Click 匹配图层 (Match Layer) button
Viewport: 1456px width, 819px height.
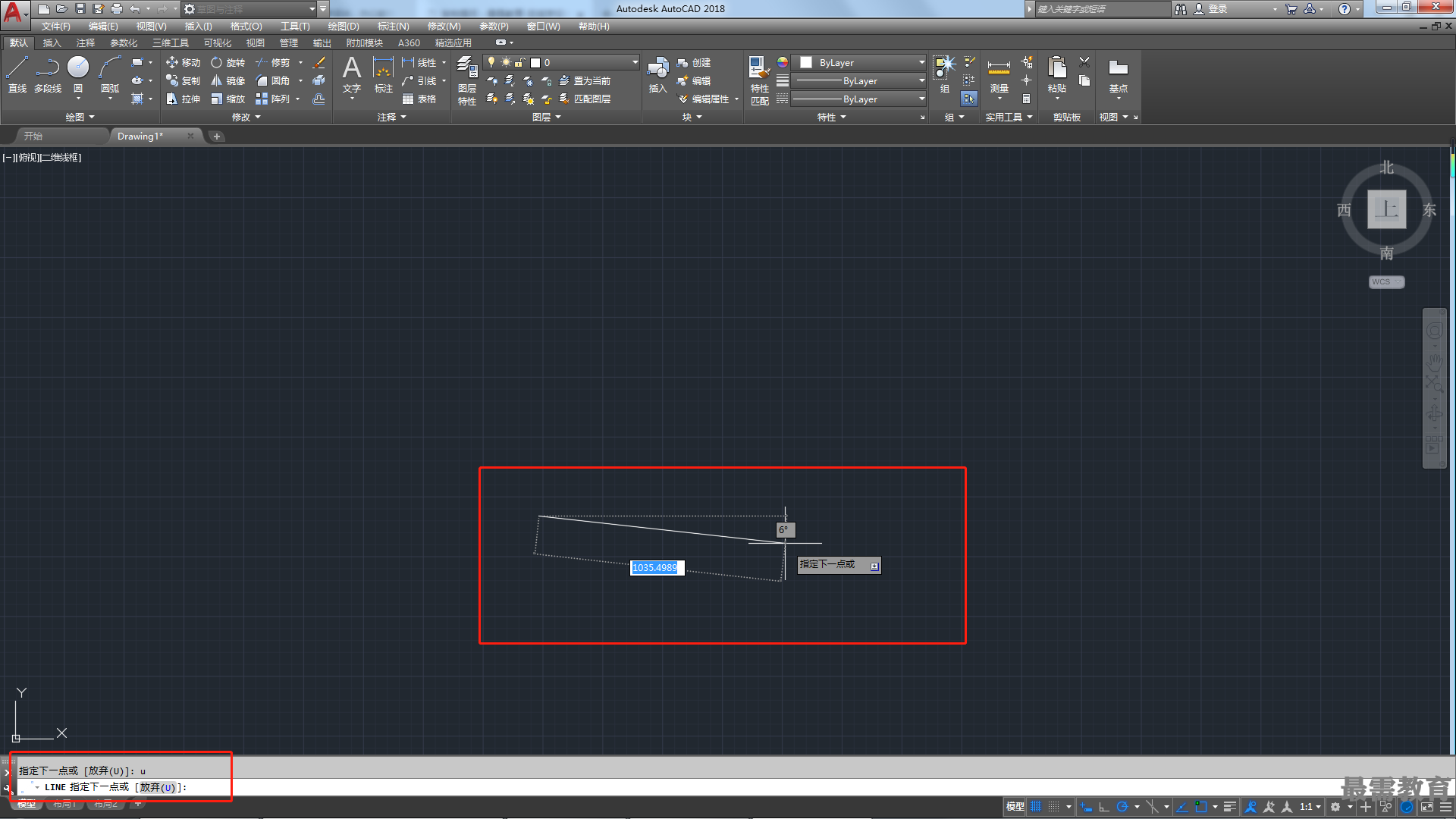[x=585, y=99]
